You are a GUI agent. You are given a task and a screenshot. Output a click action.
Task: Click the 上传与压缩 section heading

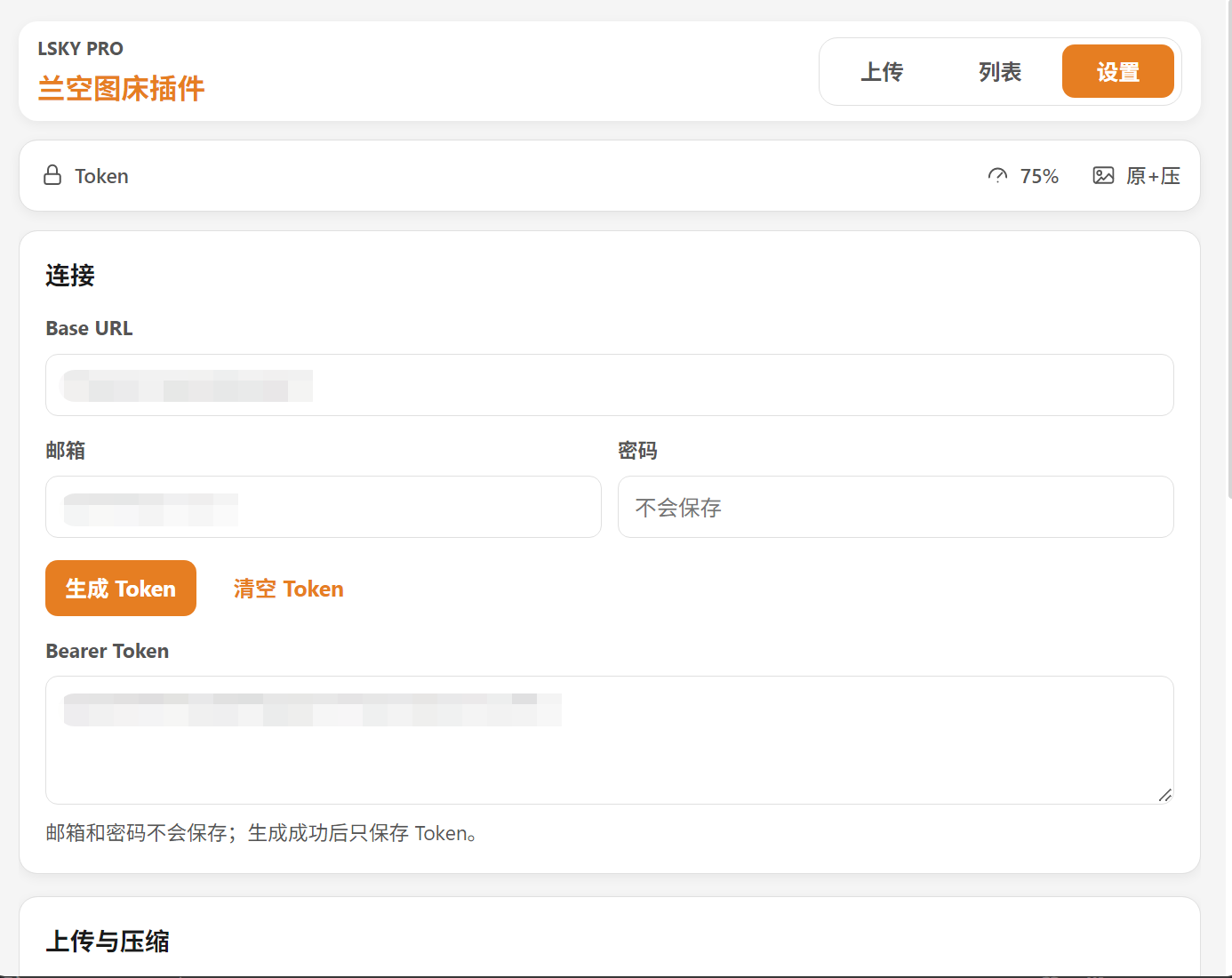coord(108,942)
